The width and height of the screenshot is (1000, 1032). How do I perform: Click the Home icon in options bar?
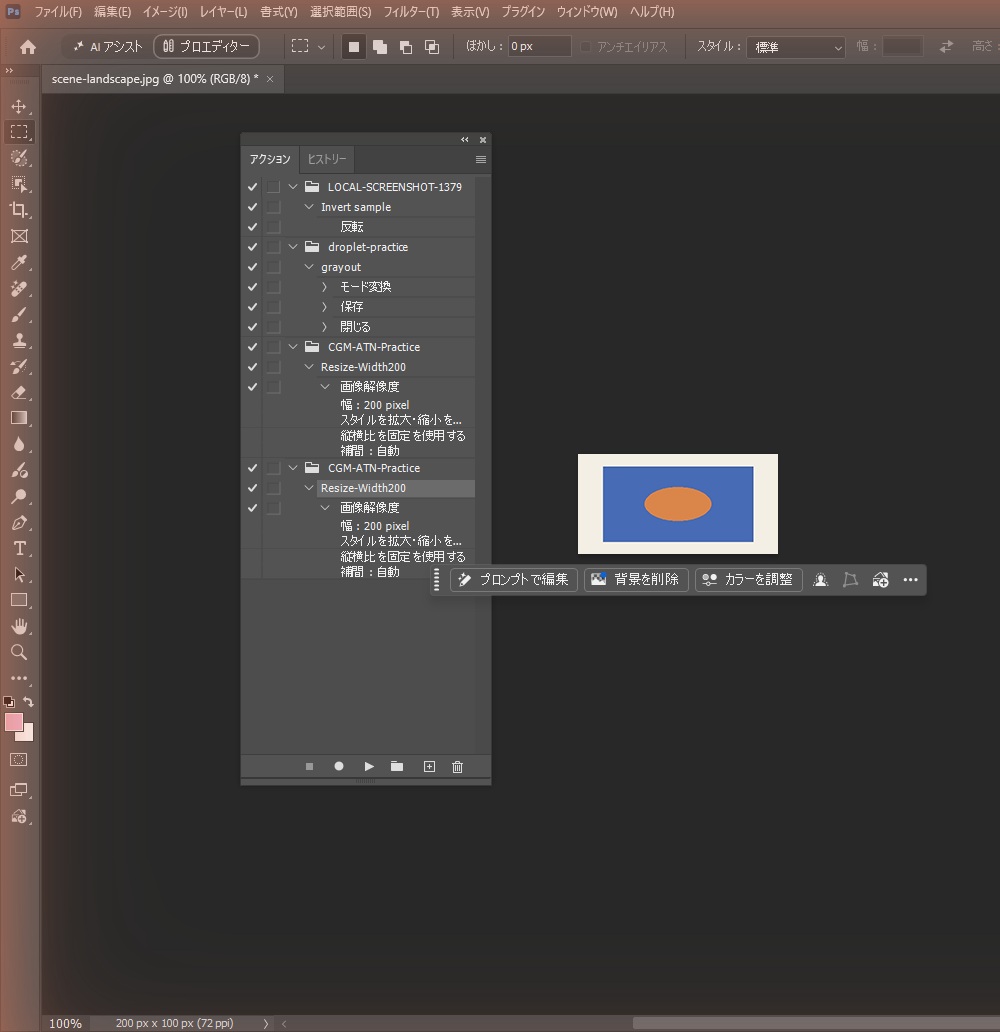[x=28, y=47]
